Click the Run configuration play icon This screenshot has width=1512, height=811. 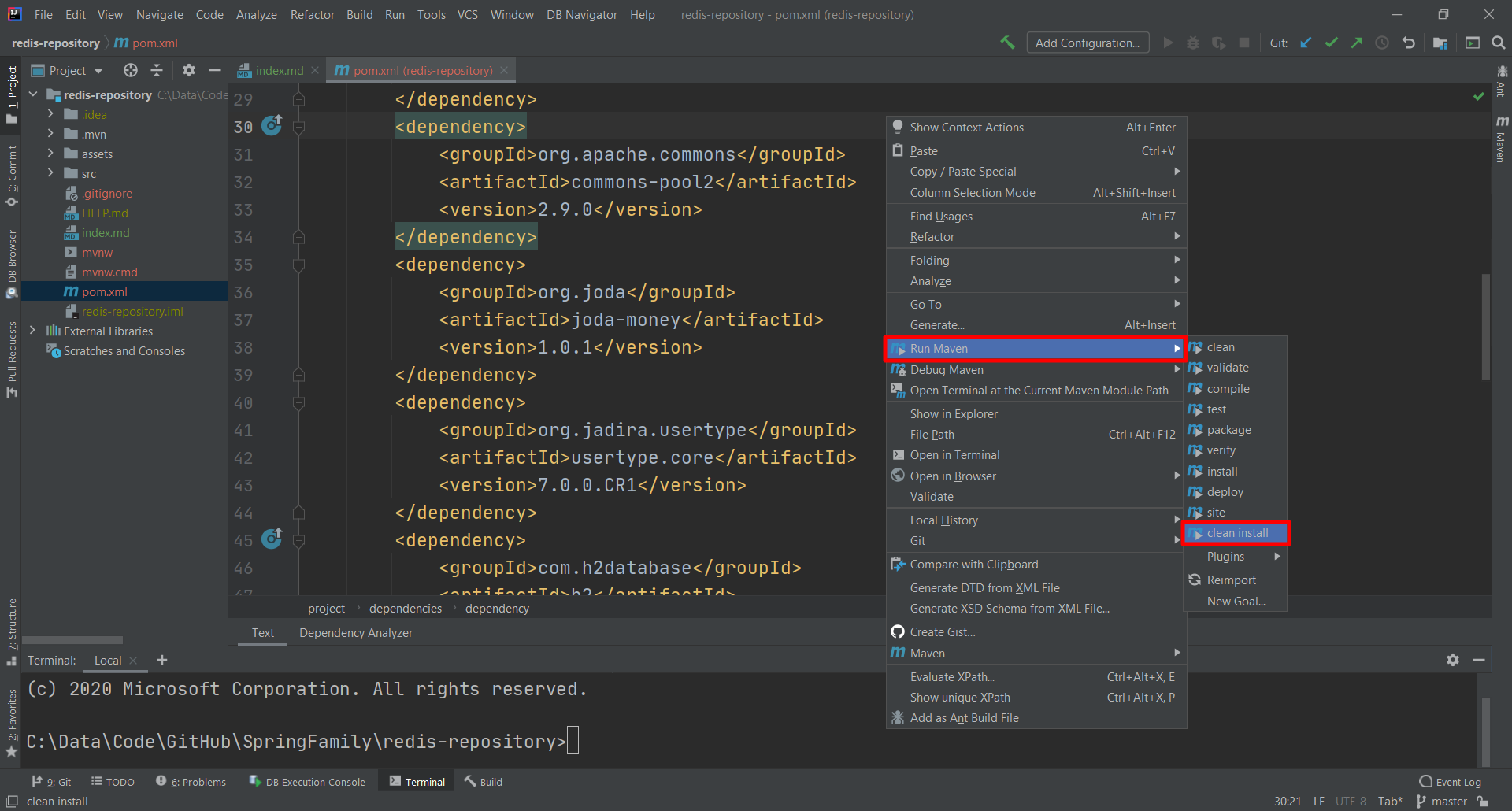pyautogui.click(x=1168, y=43)
